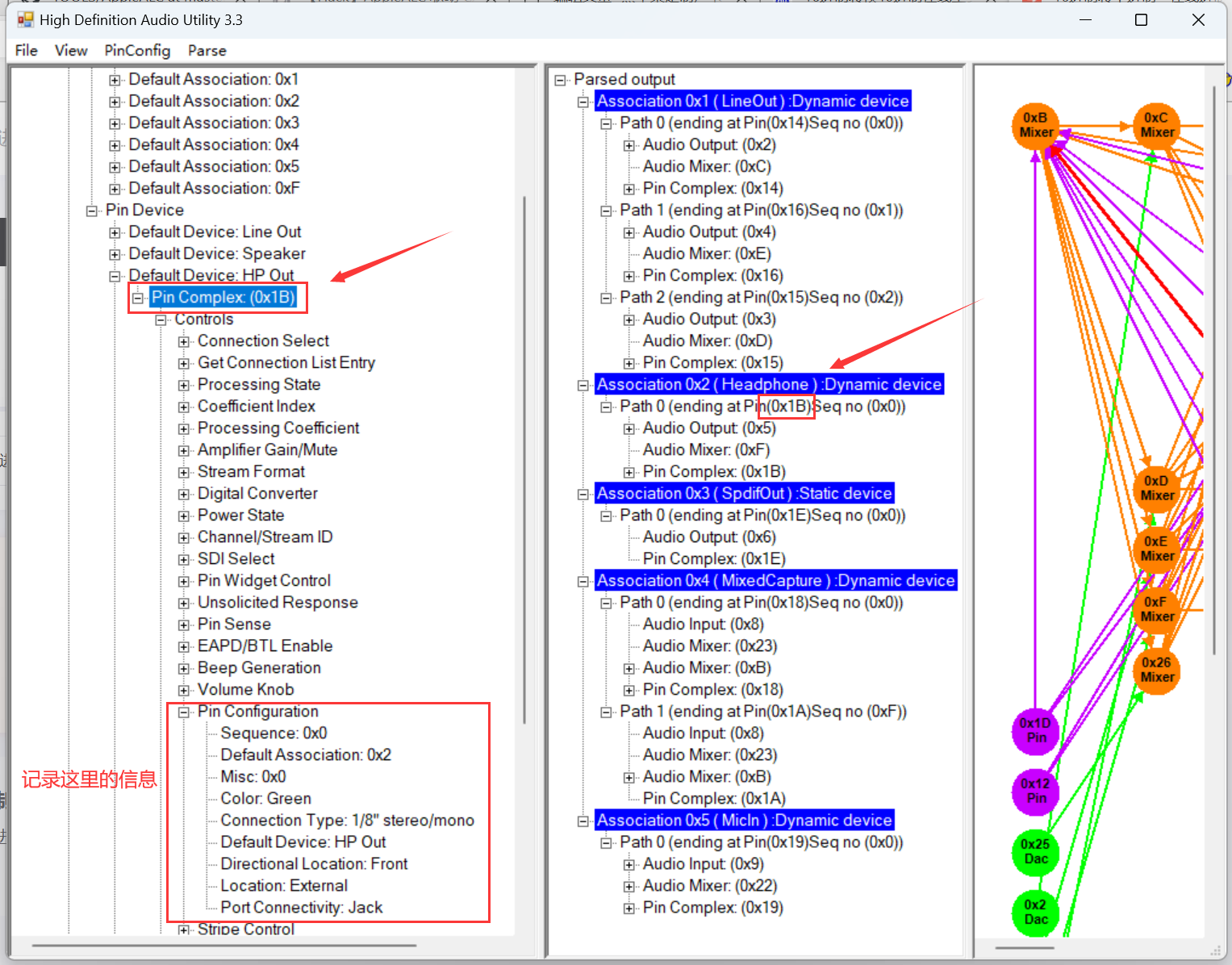Select the 0x26 Mixer node
This screenshot has width=1232, height=965.
1156,670
